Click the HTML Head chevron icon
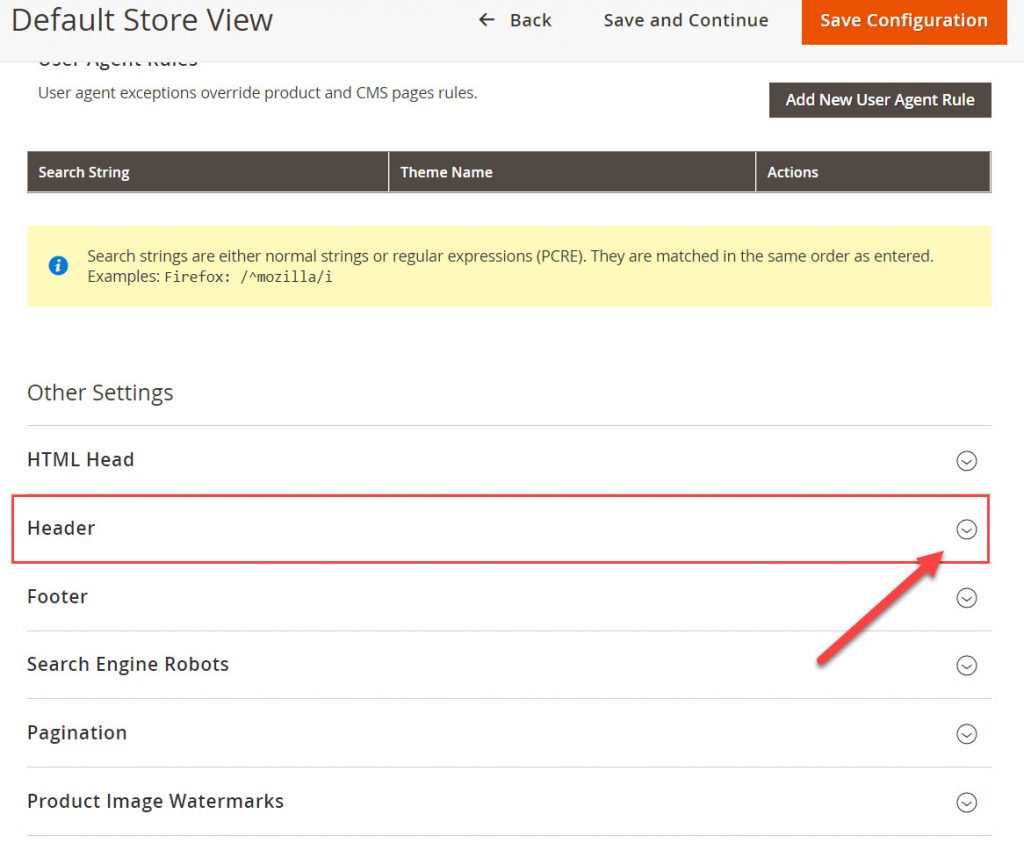The image size is (1024, 850). click(x=967, y=461)
